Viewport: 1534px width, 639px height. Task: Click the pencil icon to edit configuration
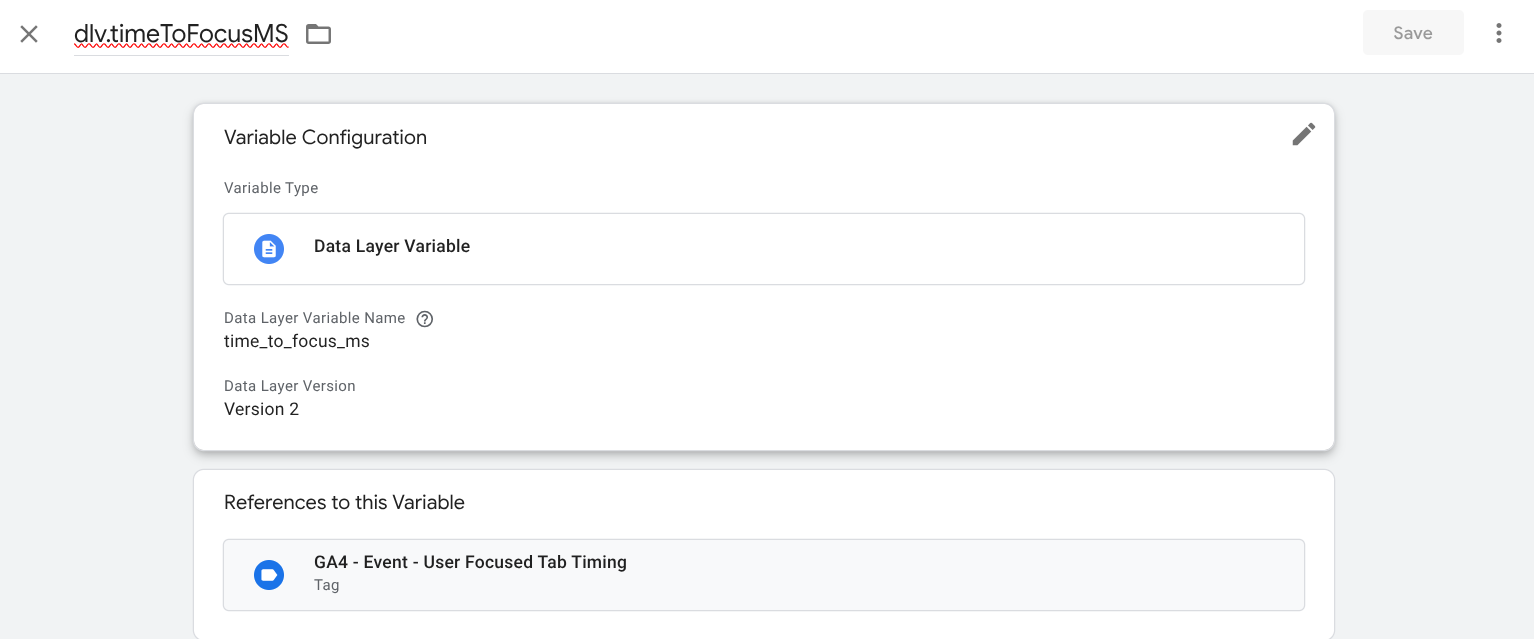point(1303,135)
